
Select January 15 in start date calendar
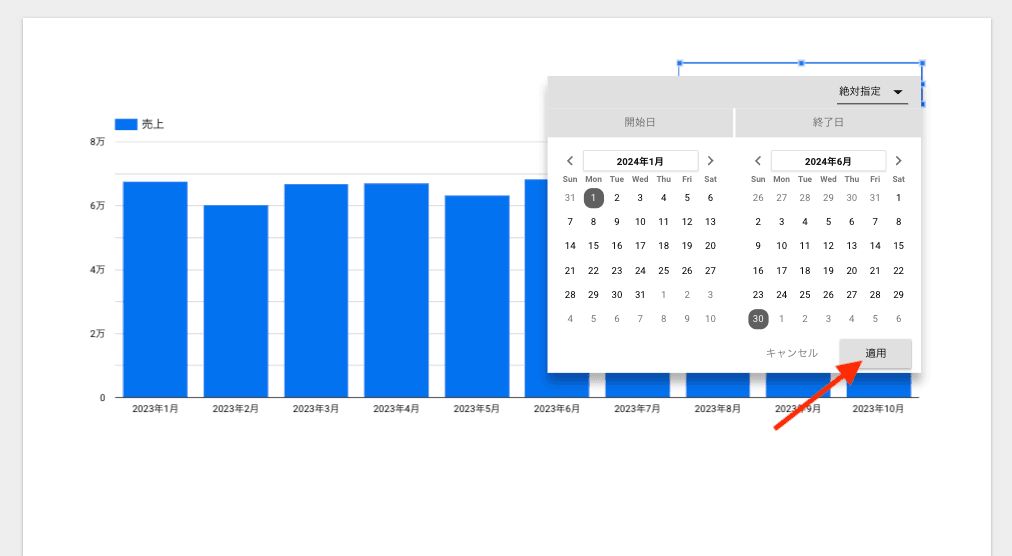coord(593,246)
